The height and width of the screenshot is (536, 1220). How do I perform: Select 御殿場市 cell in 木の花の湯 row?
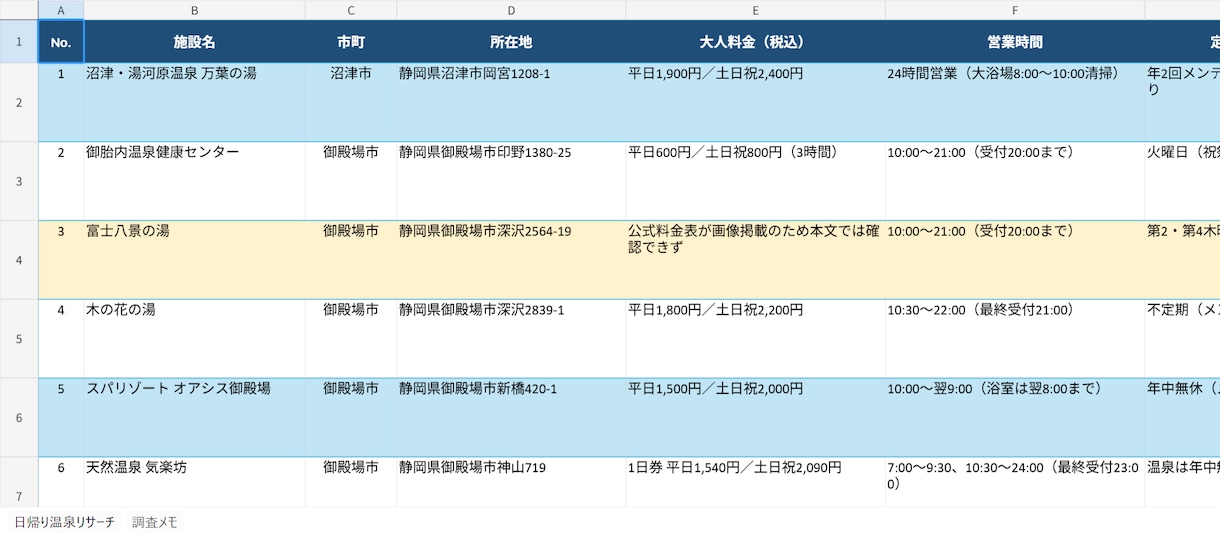pos(351,339)
